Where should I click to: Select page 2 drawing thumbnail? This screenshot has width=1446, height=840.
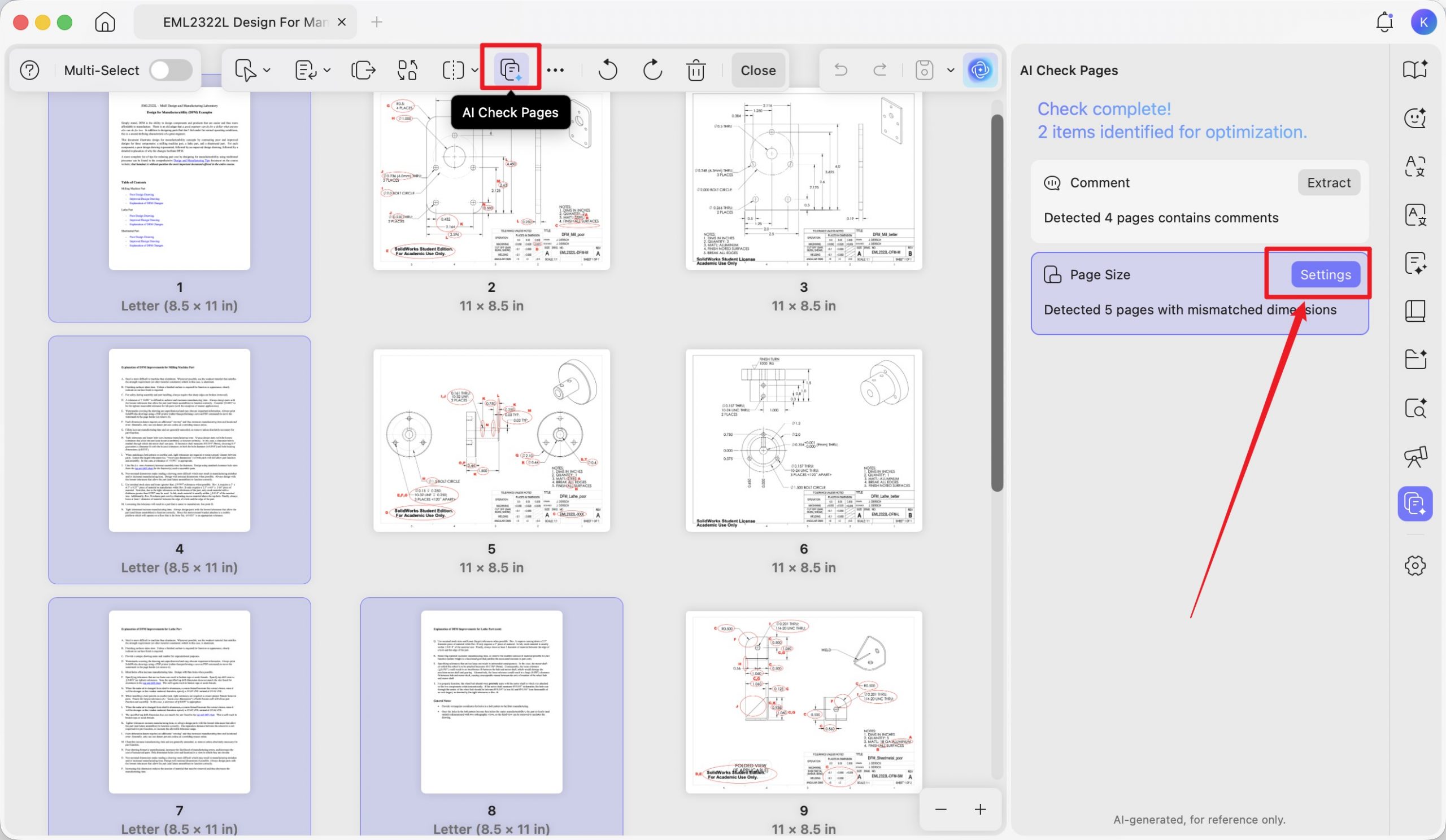coord(492,179)
